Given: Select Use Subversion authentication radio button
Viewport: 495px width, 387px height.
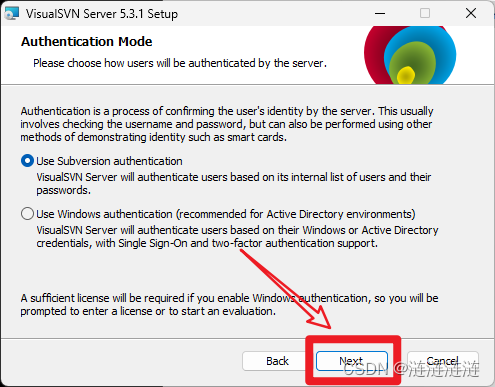Looking at the screenshot, I should 27,161.
